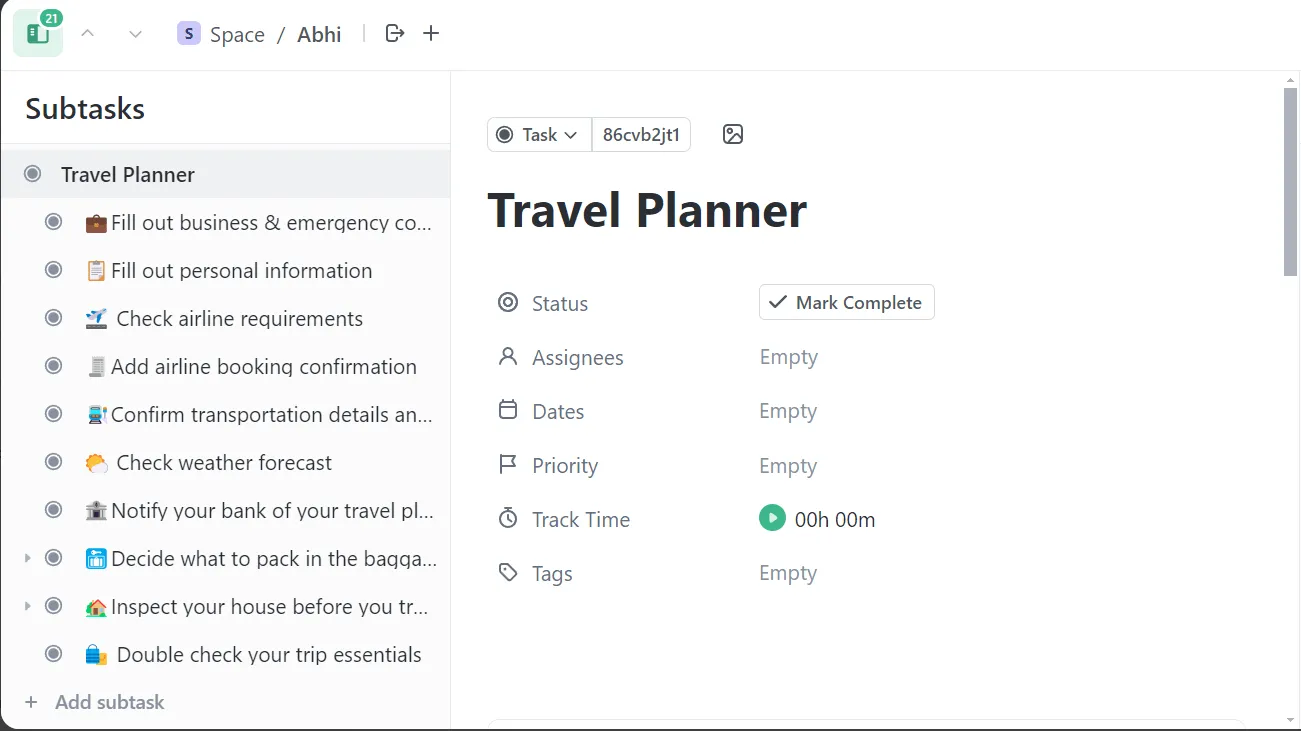This screenshot has width=1301, height=731.
Task: Click the 00h 00m tracked time value
Action: click(x=835, y=519)
